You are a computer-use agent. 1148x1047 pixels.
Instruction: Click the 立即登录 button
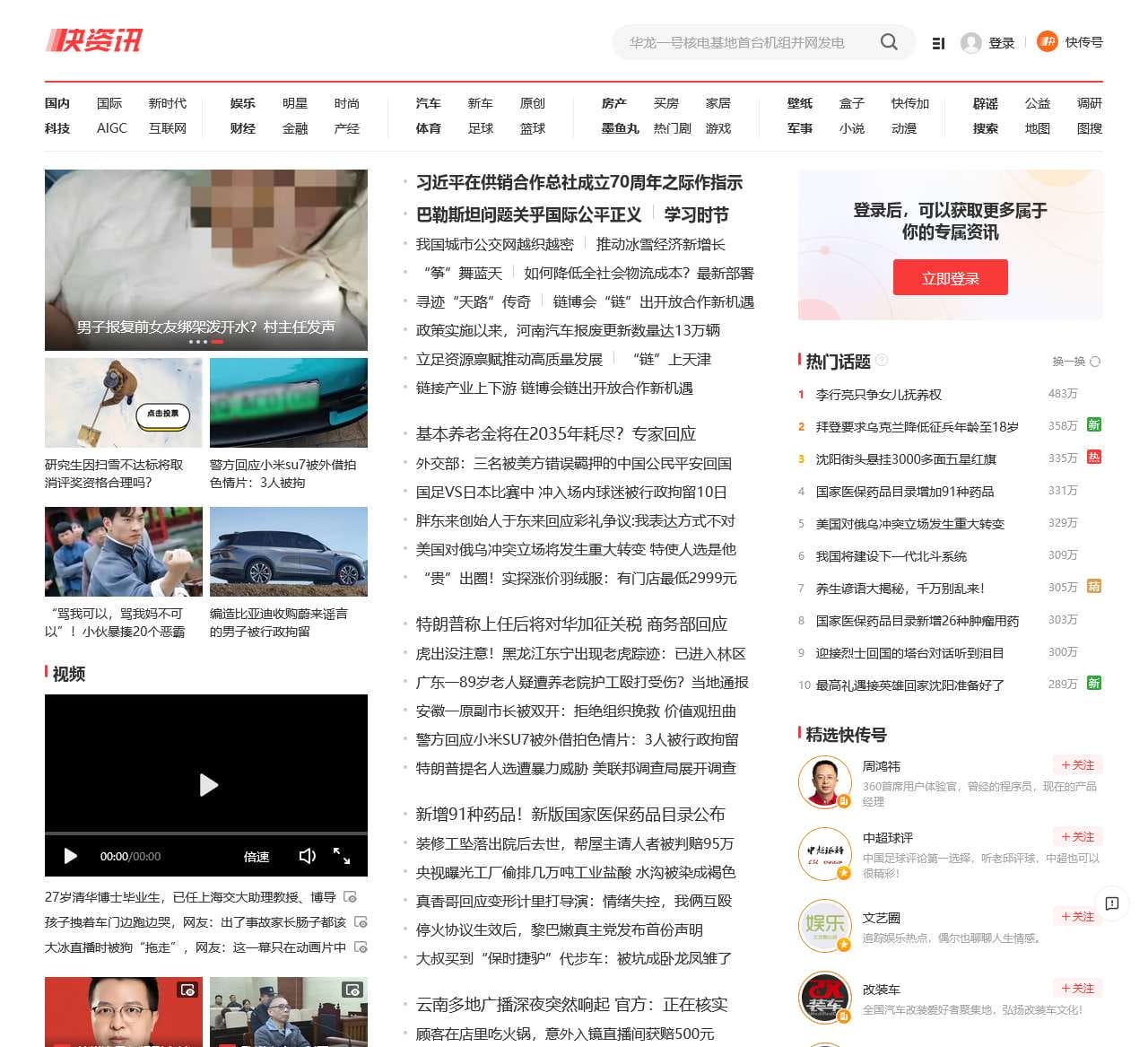point(950,277)
